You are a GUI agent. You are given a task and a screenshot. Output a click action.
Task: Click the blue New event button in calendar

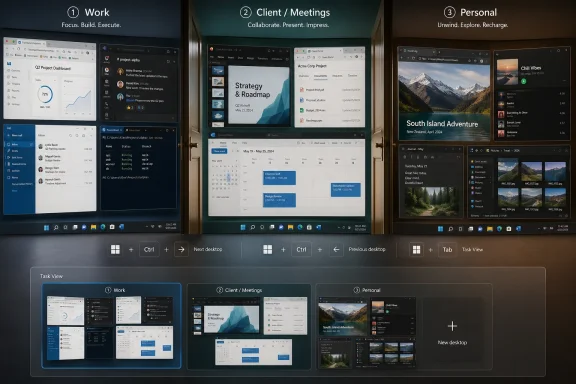219,151
